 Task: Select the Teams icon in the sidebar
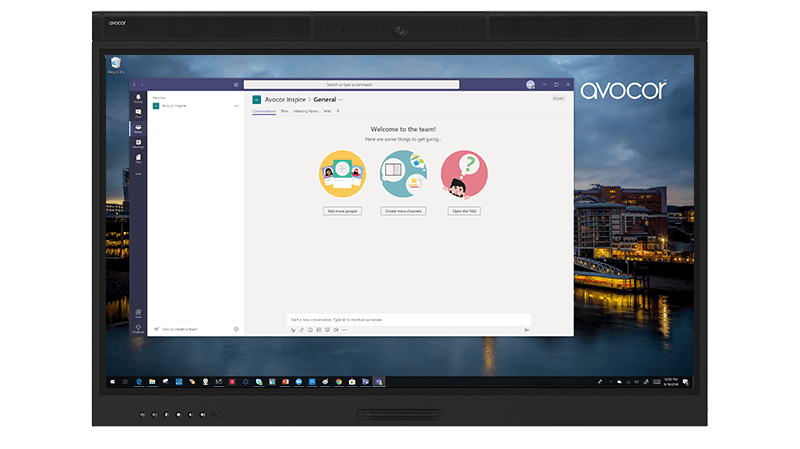pyautogui.click(x=138, y=129)
